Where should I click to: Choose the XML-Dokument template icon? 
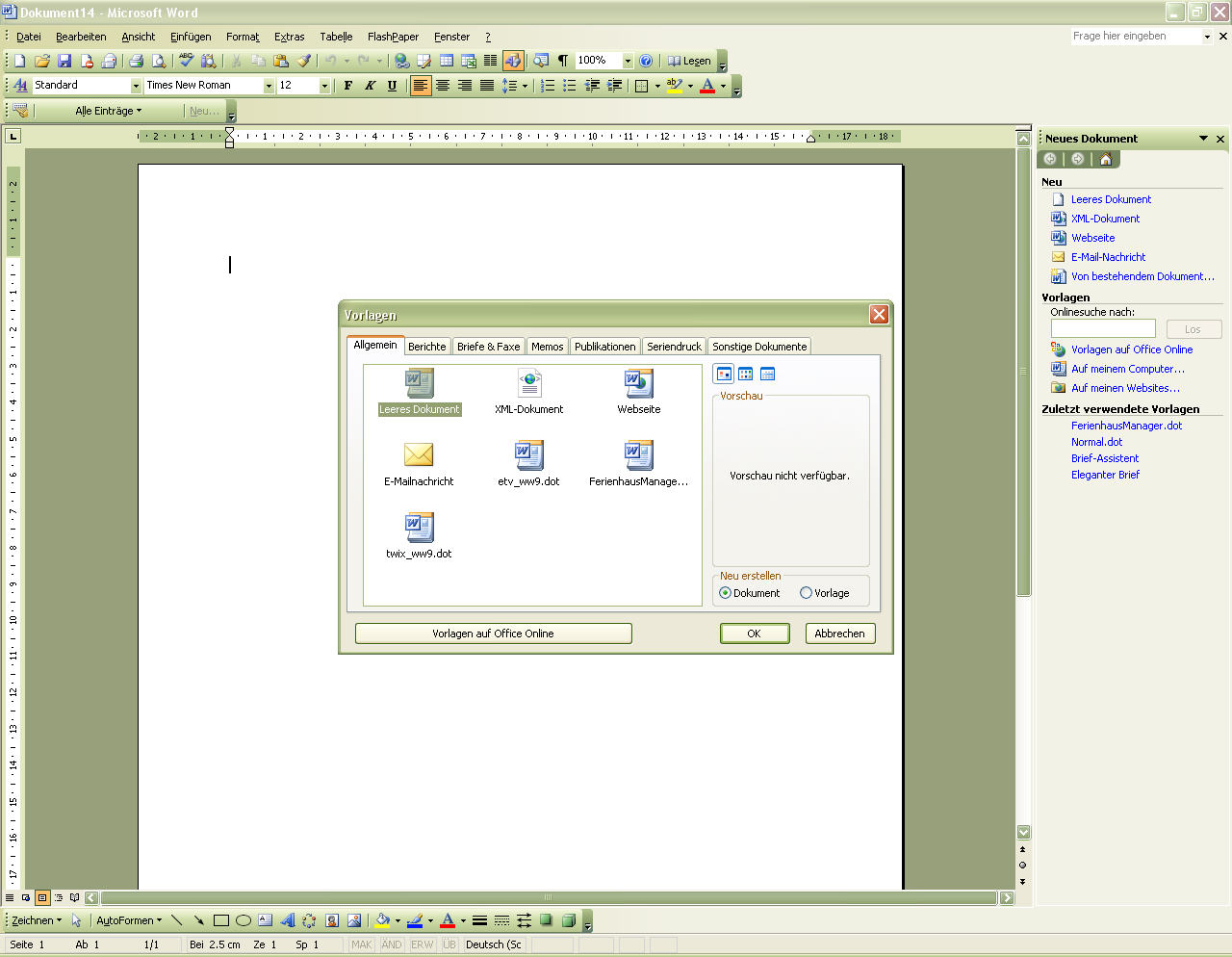(x=528, y=384)
